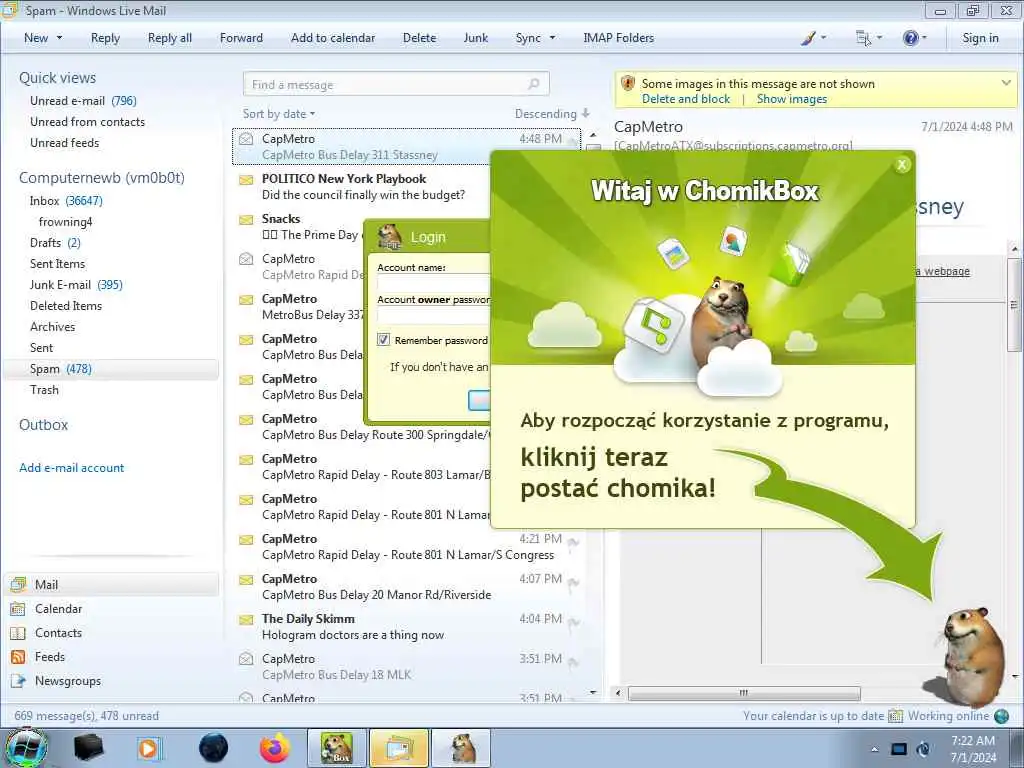
Task: Click Sign in button
Action: click(x=980, y=38)
